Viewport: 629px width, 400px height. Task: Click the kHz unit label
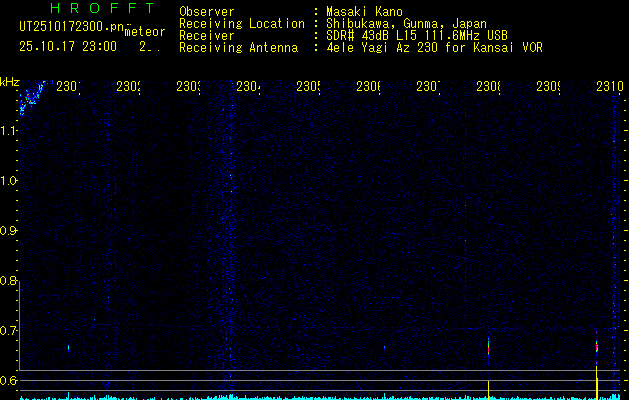pyautogui.click(x=9, y=83)
